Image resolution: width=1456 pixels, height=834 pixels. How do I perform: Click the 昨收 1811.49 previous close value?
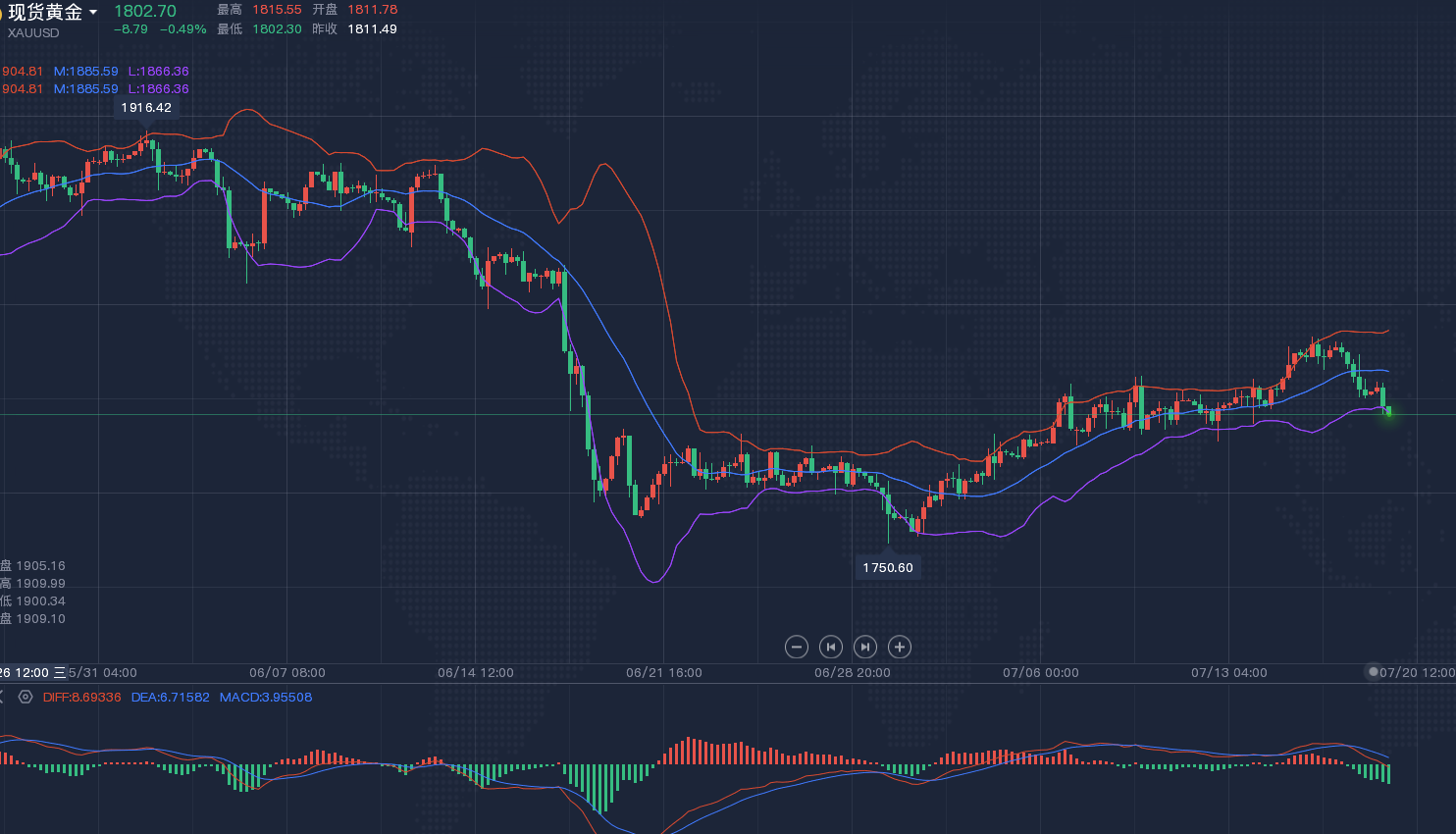(x=372, y=29)
